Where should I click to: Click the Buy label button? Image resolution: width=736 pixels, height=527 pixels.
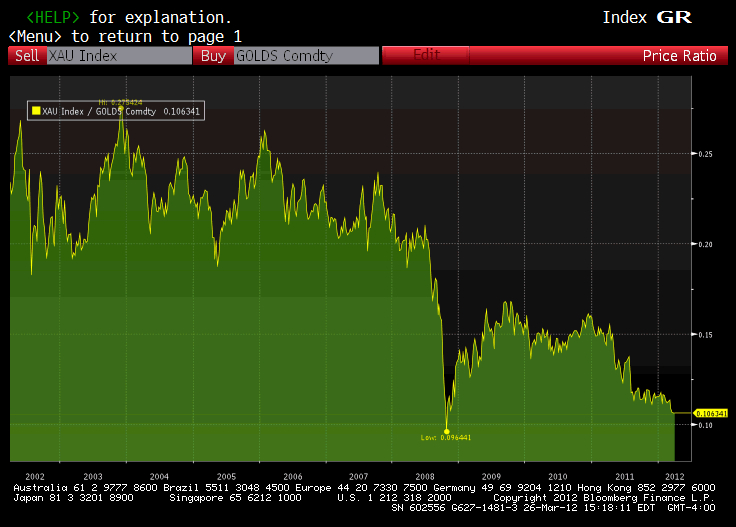click(213, 56)
